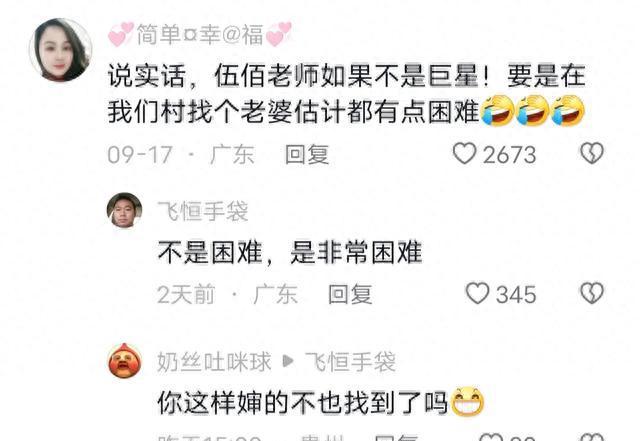Viewport: 640px width, 441px height.
Task: Open 奶丝吐咪球 username link
Action: 214,362
